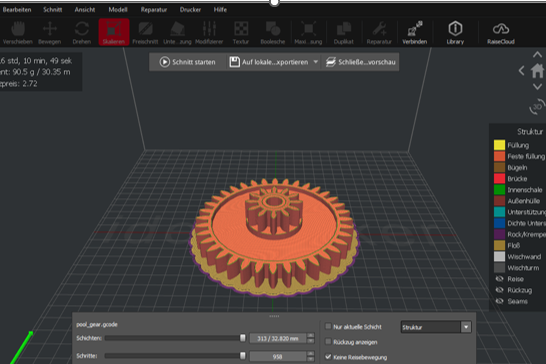546x364 pixels.
Task: Click the Schritte slider handle
Action: [243, 356]
